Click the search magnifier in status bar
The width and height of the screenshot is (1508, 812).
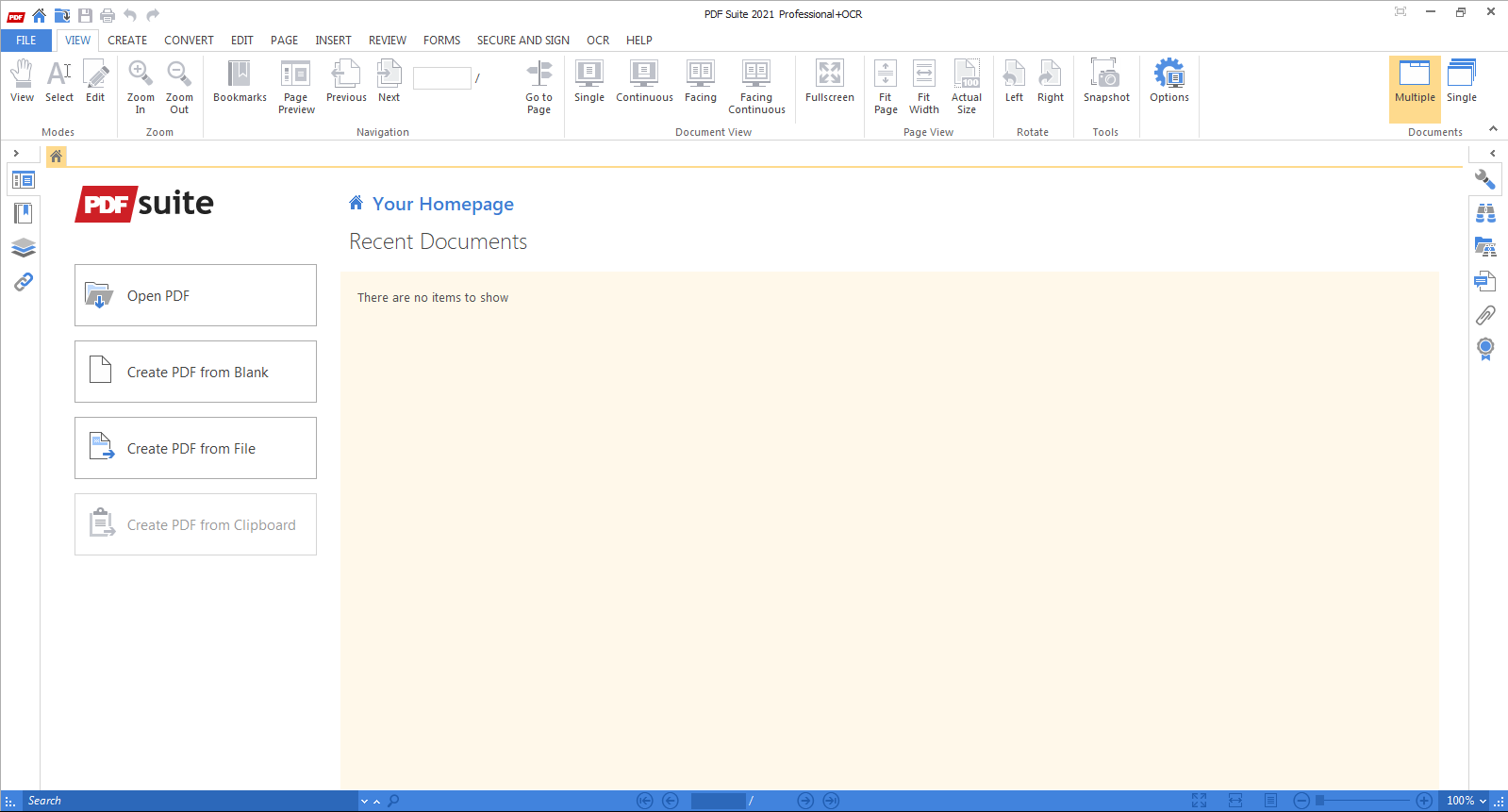(393, 801)
